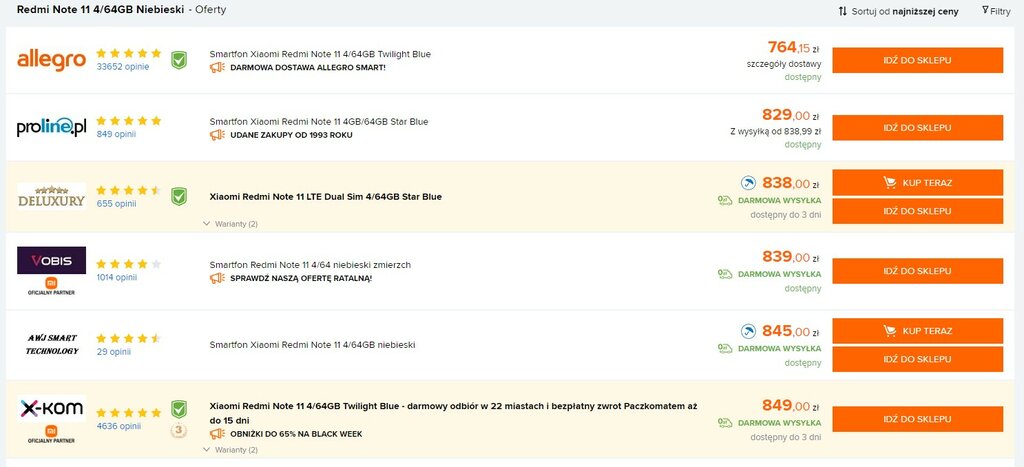This screenshot has height=467, width=1024.
Task: Click the Deluxury star rating
Action: click(x=129, y=190)
